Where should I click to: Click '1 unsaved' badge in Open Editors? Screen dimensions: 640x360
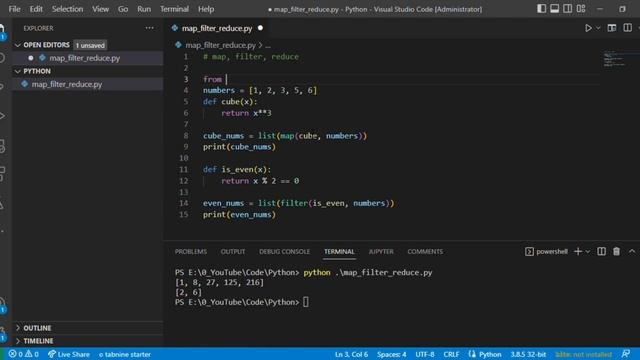[90, 45]
